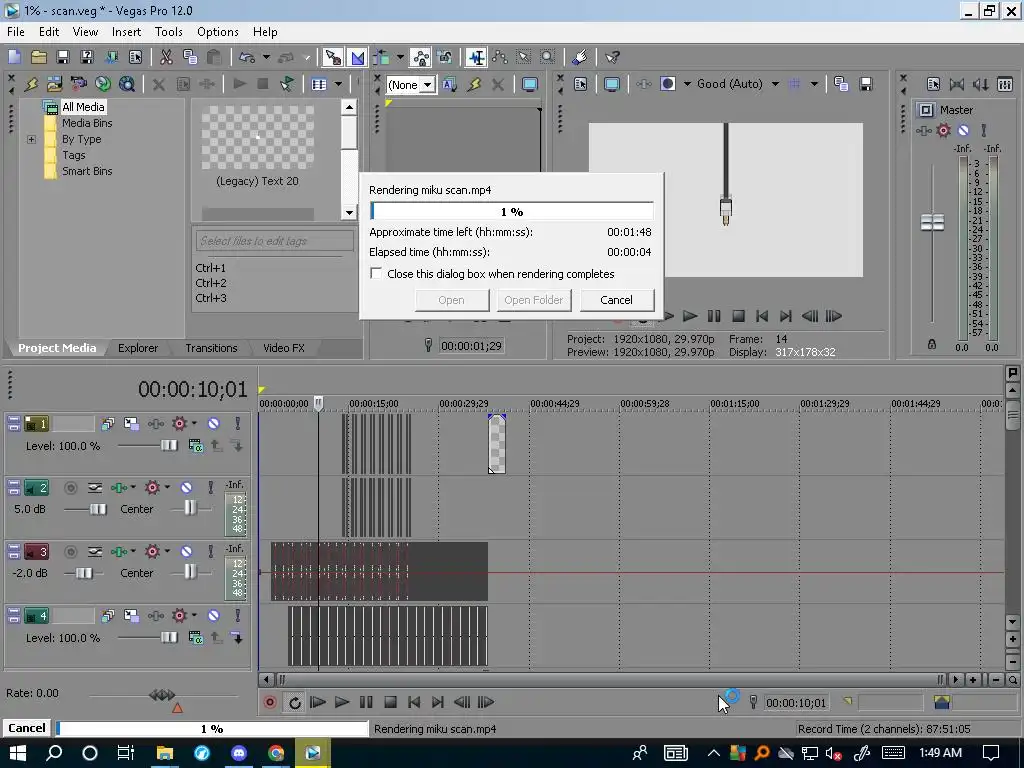
Task: Click the Paste clipboard icon
Action: tap(214, 57)
